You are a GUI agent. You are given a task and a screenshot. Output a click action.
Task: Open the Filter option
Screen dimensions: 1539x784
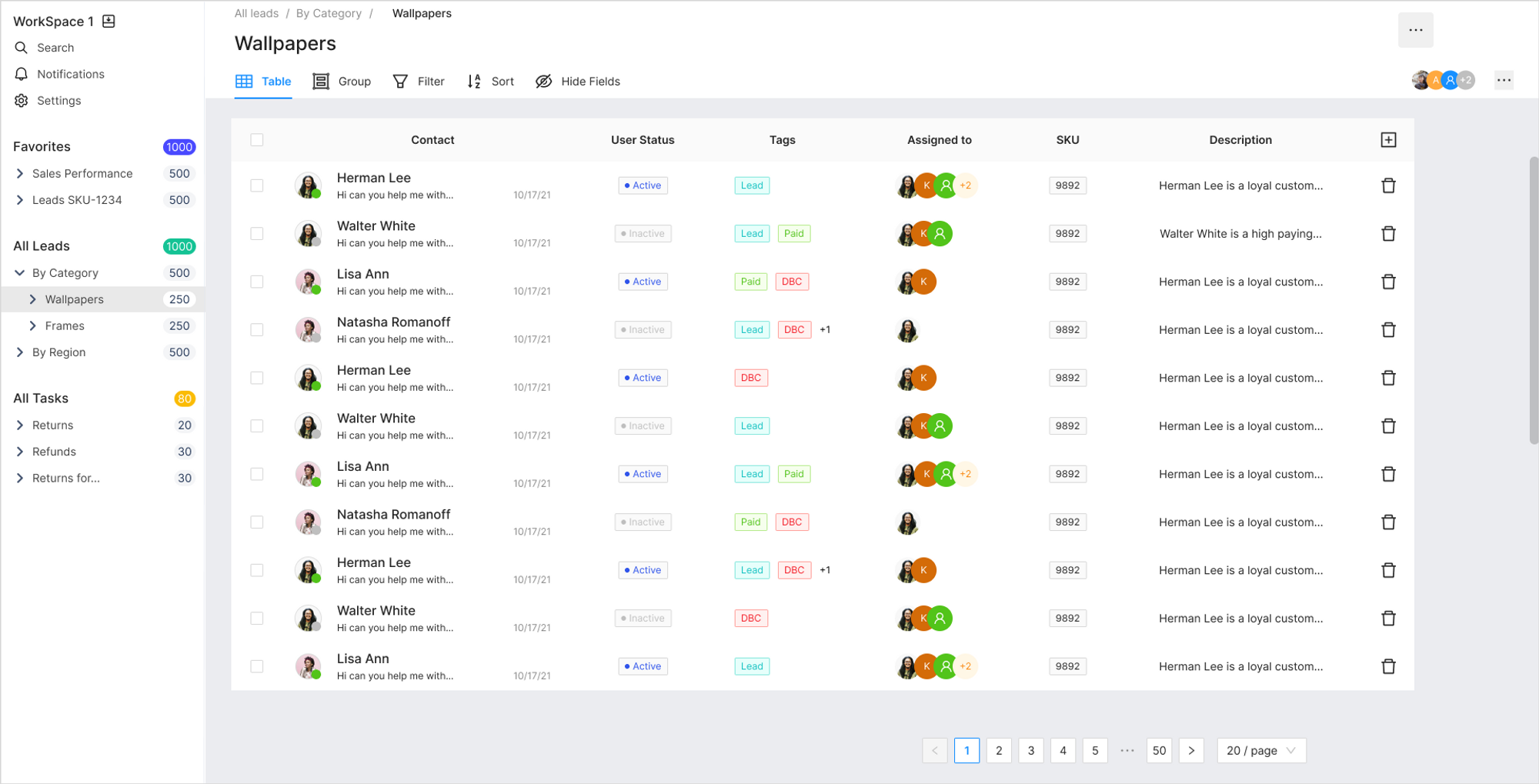point(419,82)
